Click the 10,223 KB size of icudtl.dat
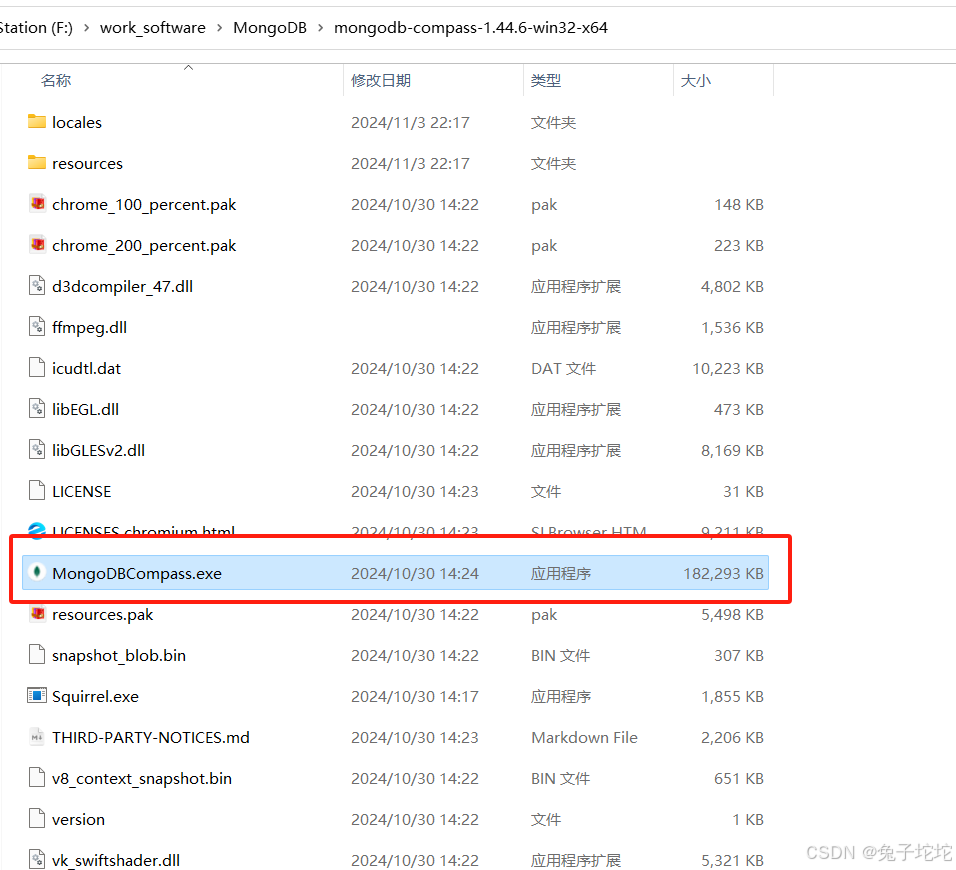Screen dimensions: 956x870 728,368
